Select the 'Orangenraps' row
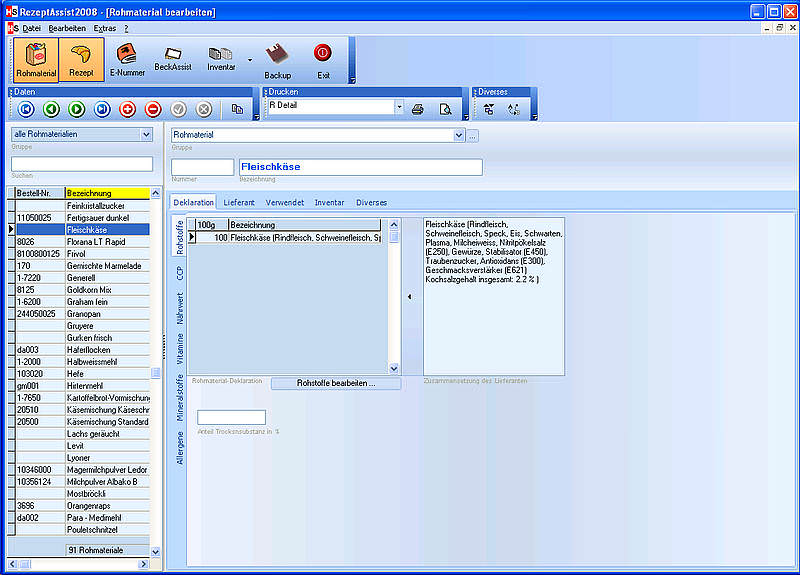This screenshot has height=575, width=800. (79, 506)
